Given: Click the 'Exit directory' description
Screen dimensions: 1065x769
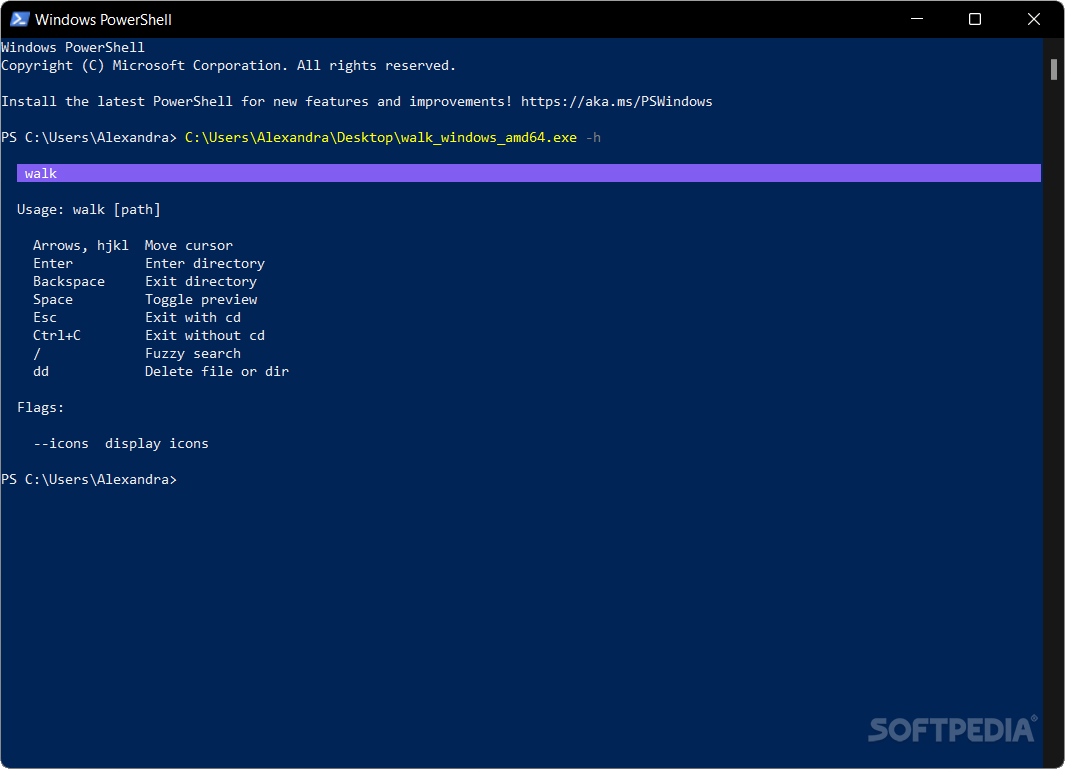Looking at the screenshot, I should click(x=201, y=281).
